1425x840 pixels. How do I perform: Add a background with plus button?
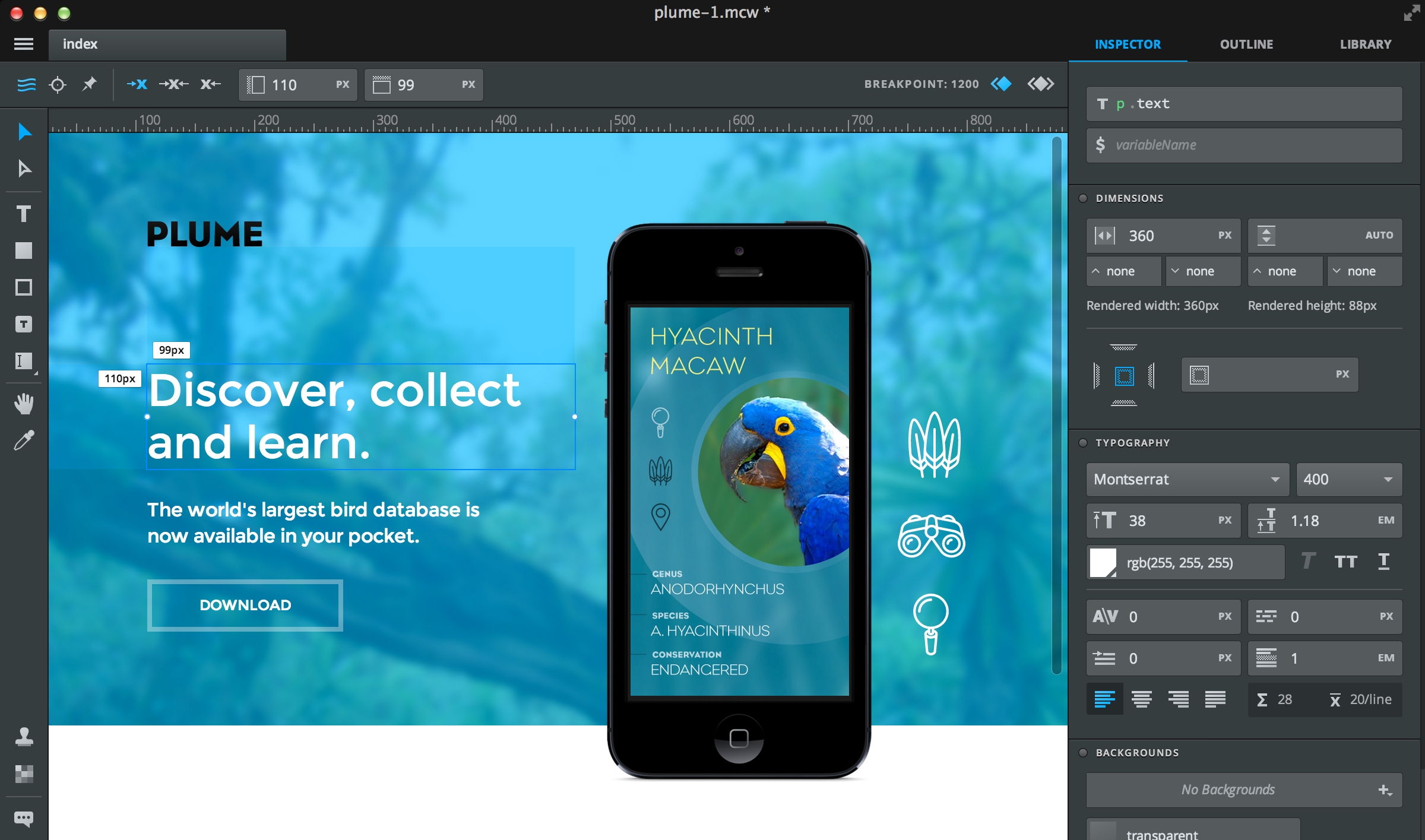1384,790
